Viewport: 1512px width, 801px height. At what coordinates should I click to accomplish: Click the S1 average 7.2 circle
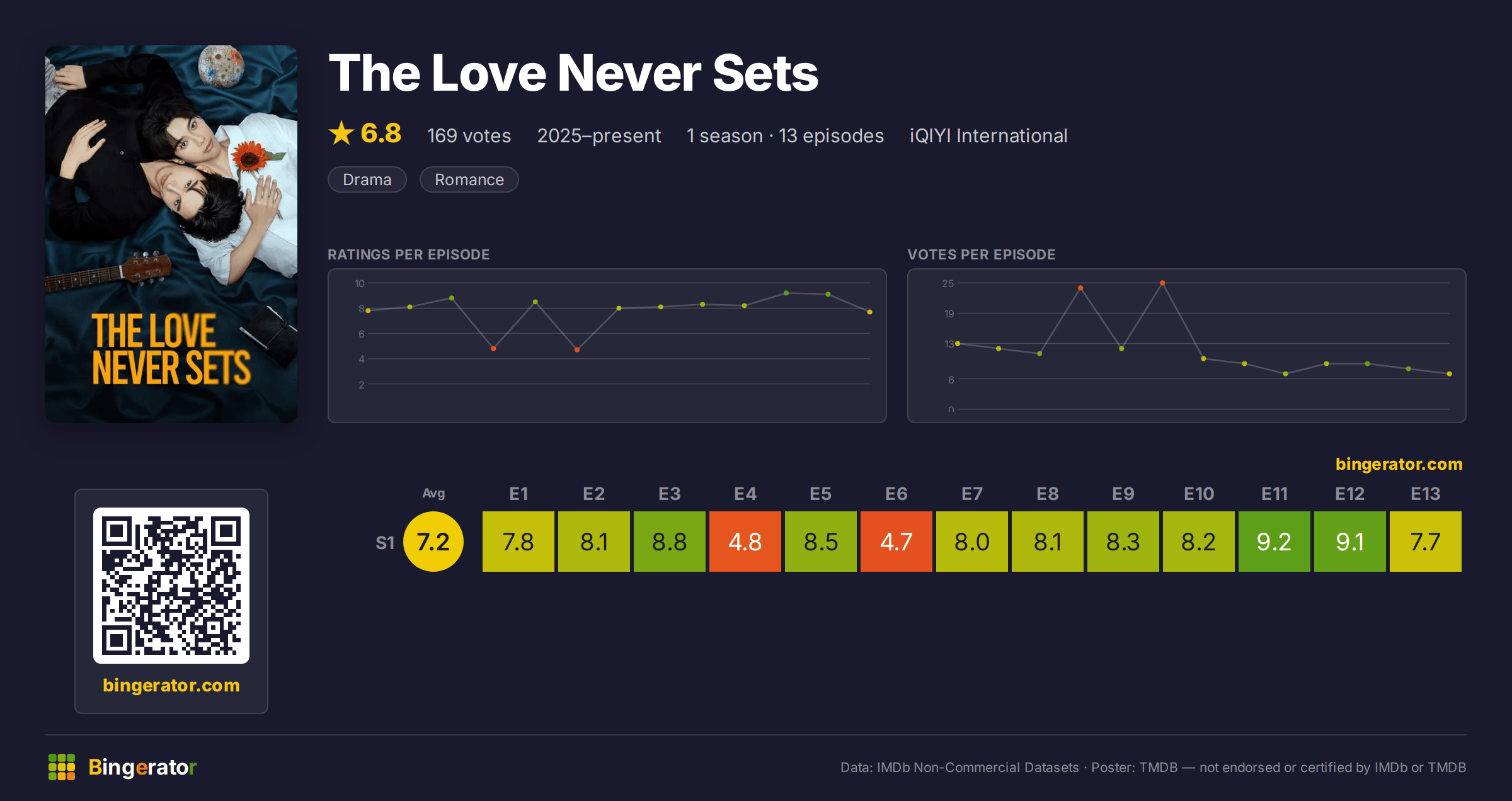(433, 542)
